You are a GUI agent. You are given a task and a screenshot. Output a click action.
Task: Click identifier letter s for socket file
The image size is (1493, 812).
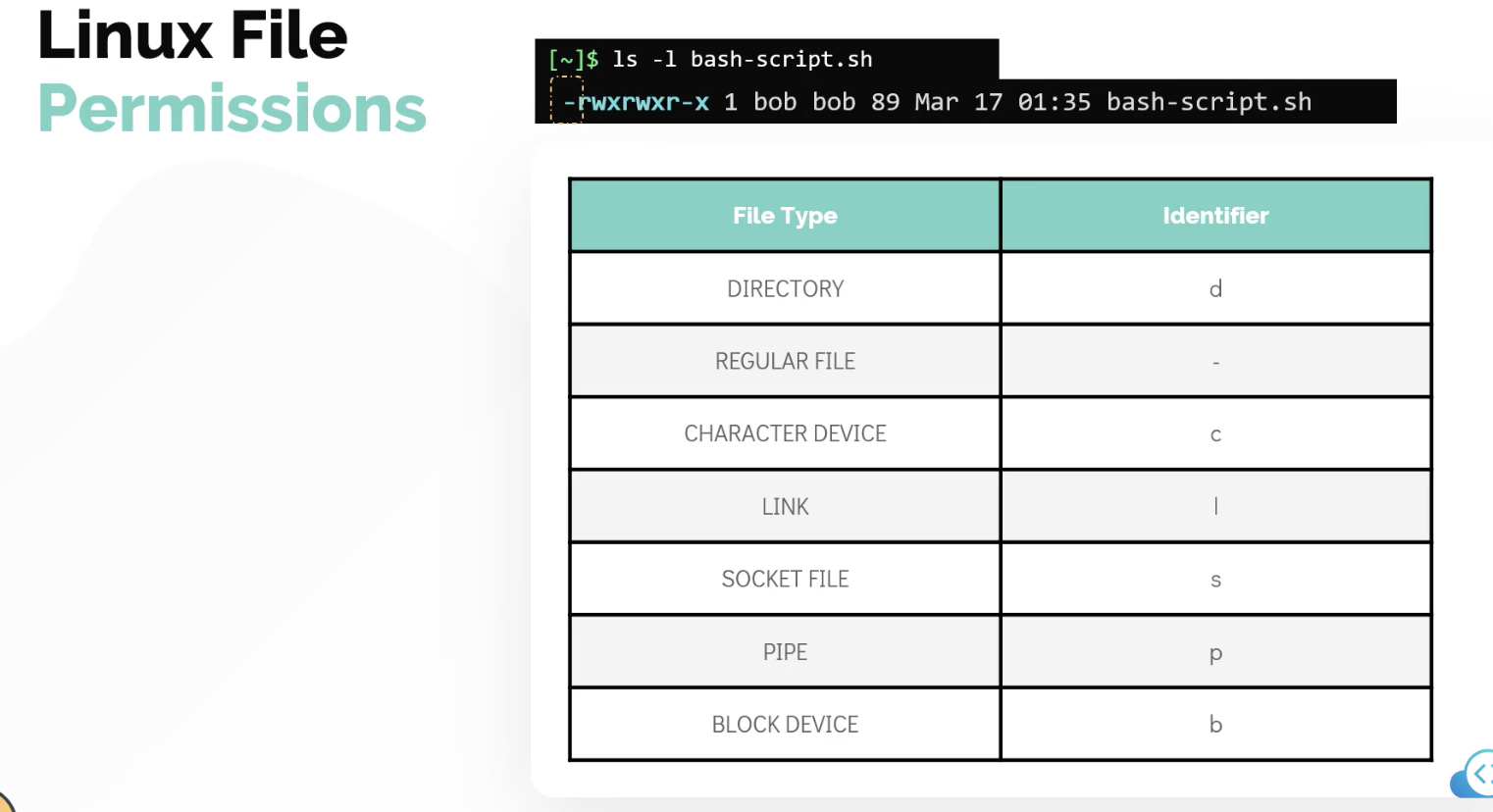1215,580
